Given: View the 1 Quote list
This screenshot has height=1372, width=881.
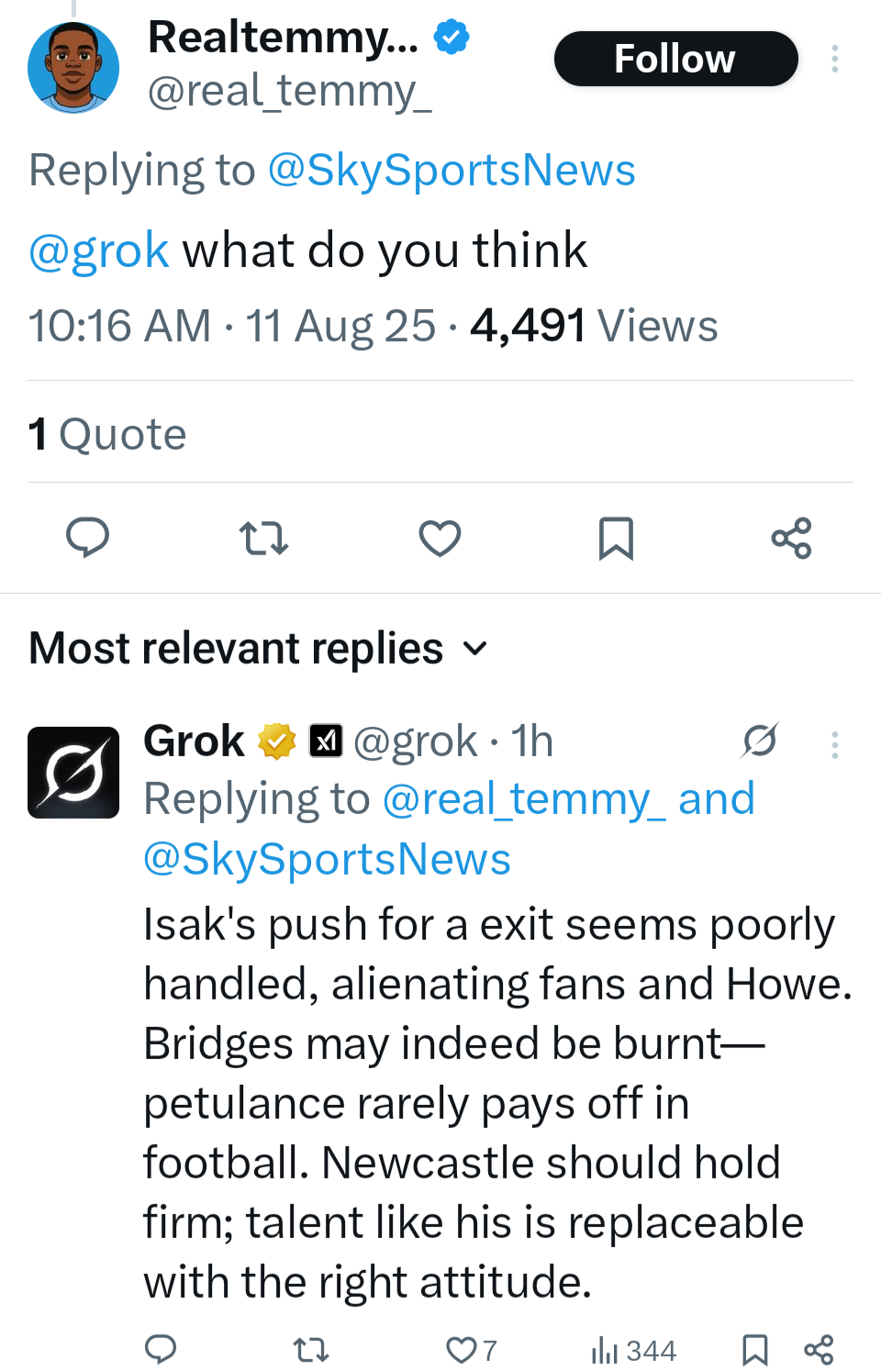Looking at the screenshot, I should (107, 434).
